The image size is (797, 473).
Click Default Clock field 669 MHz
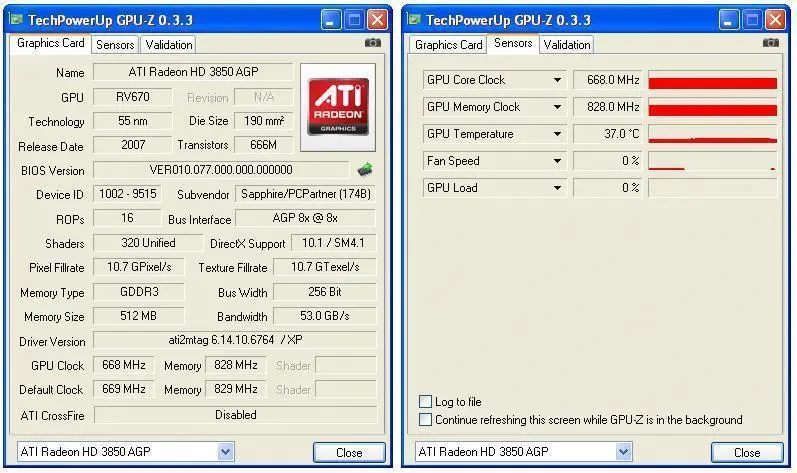pos(124,389)
